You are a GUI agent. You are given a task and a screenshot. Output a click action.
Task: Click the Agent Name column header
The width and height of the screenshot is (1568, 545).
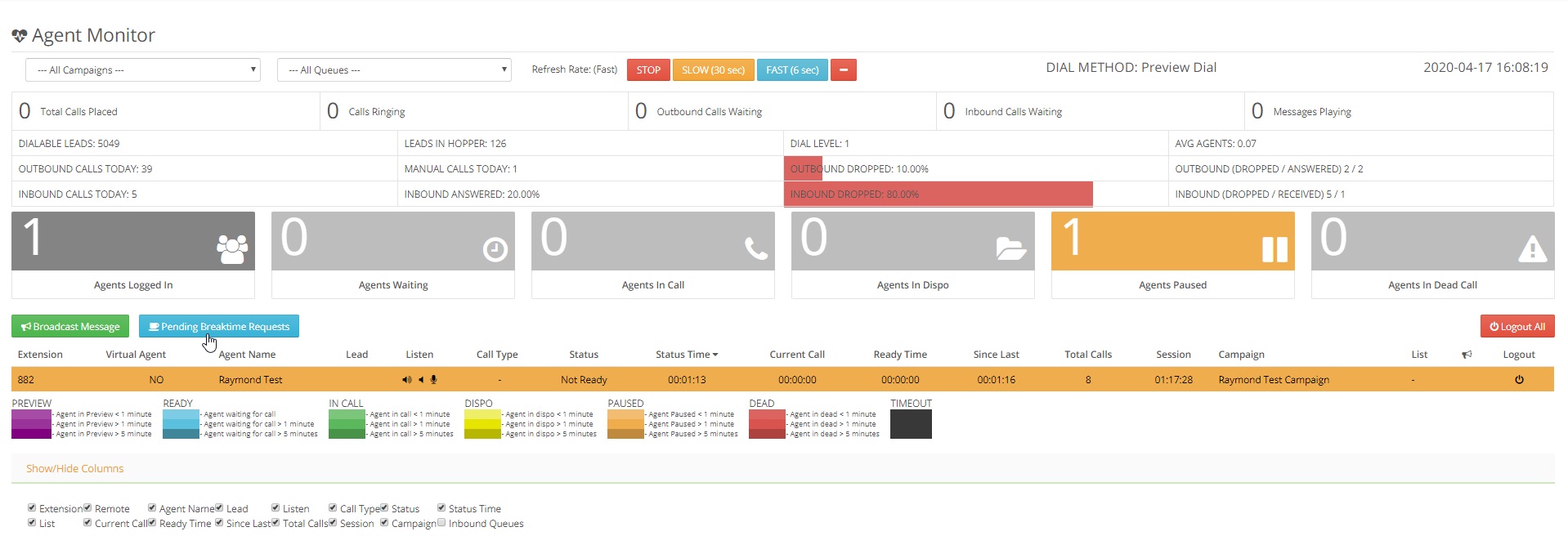click(x=247, y=355)
